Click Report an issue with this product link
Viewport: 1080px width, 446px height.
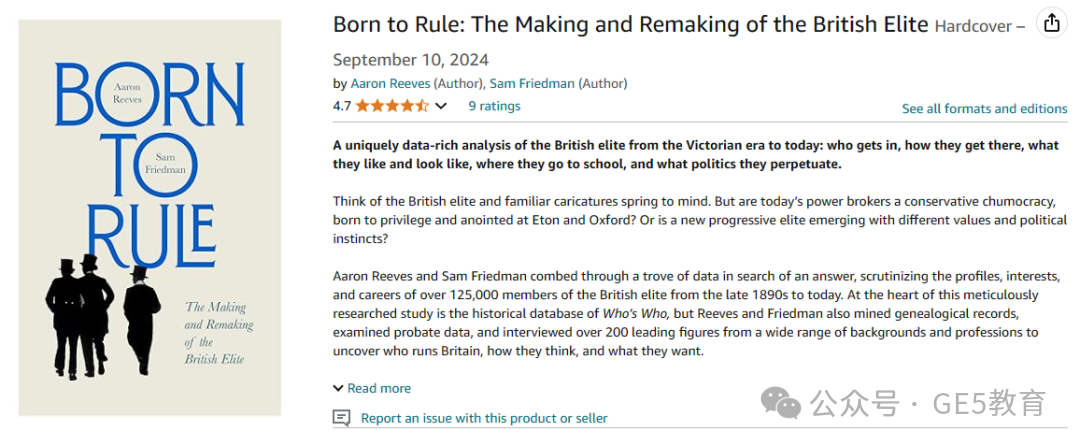pos(484,418)
